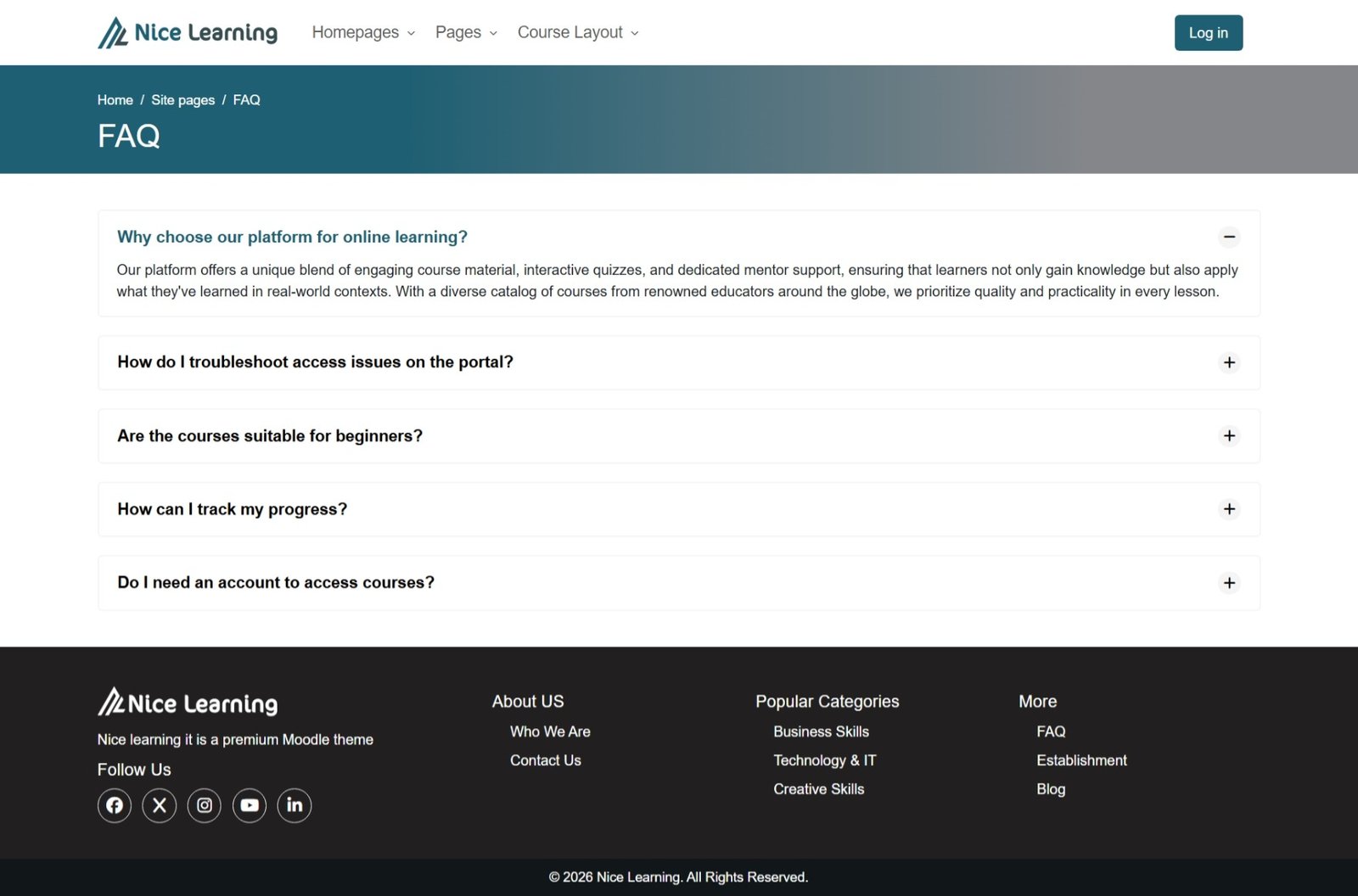This screenshot has width=1358, height=896.
Task: Click the Nice Learning footer logo
Action: click(188, 703)
